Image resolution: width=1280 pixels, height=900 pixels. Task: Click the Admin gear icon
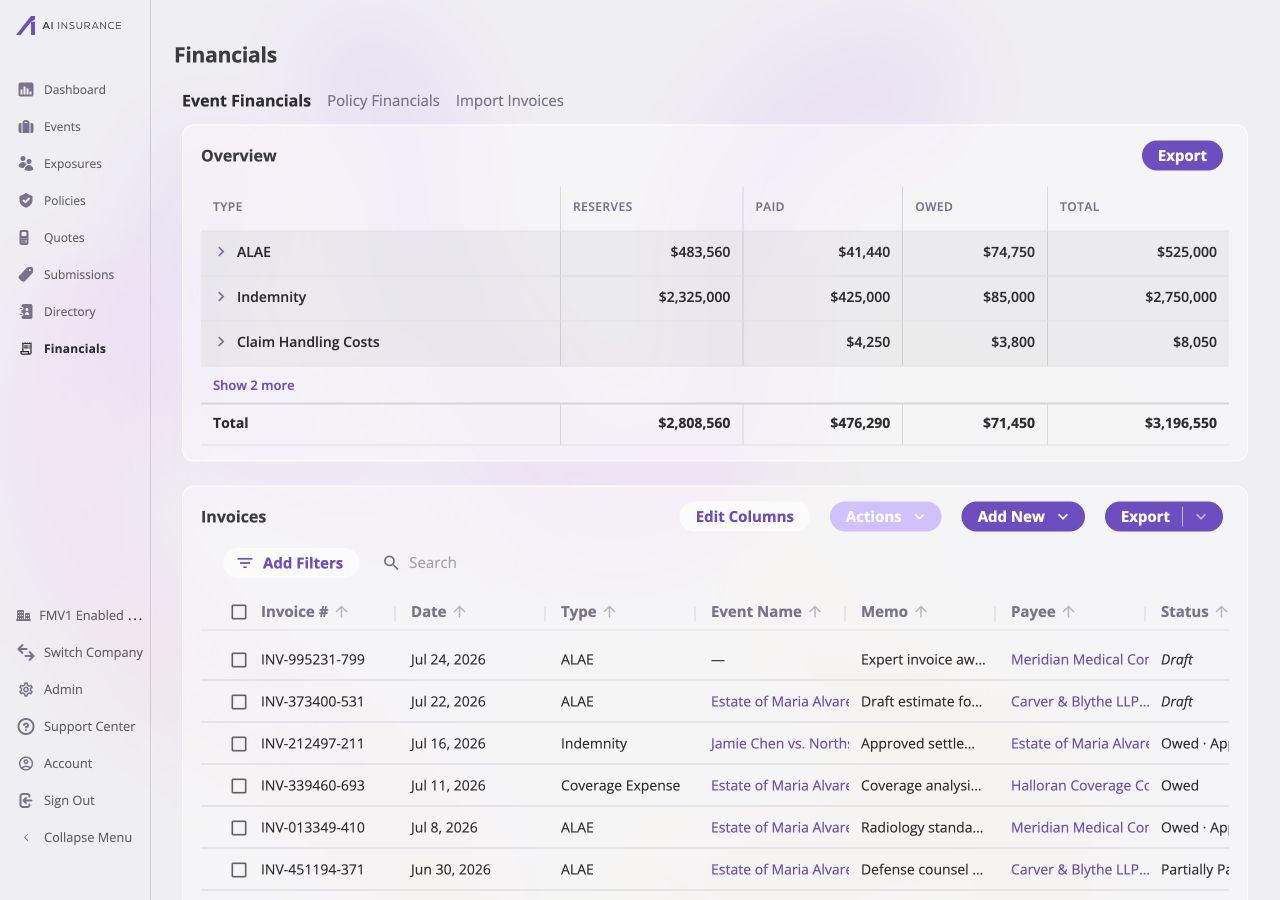click(x=26, y=690)
